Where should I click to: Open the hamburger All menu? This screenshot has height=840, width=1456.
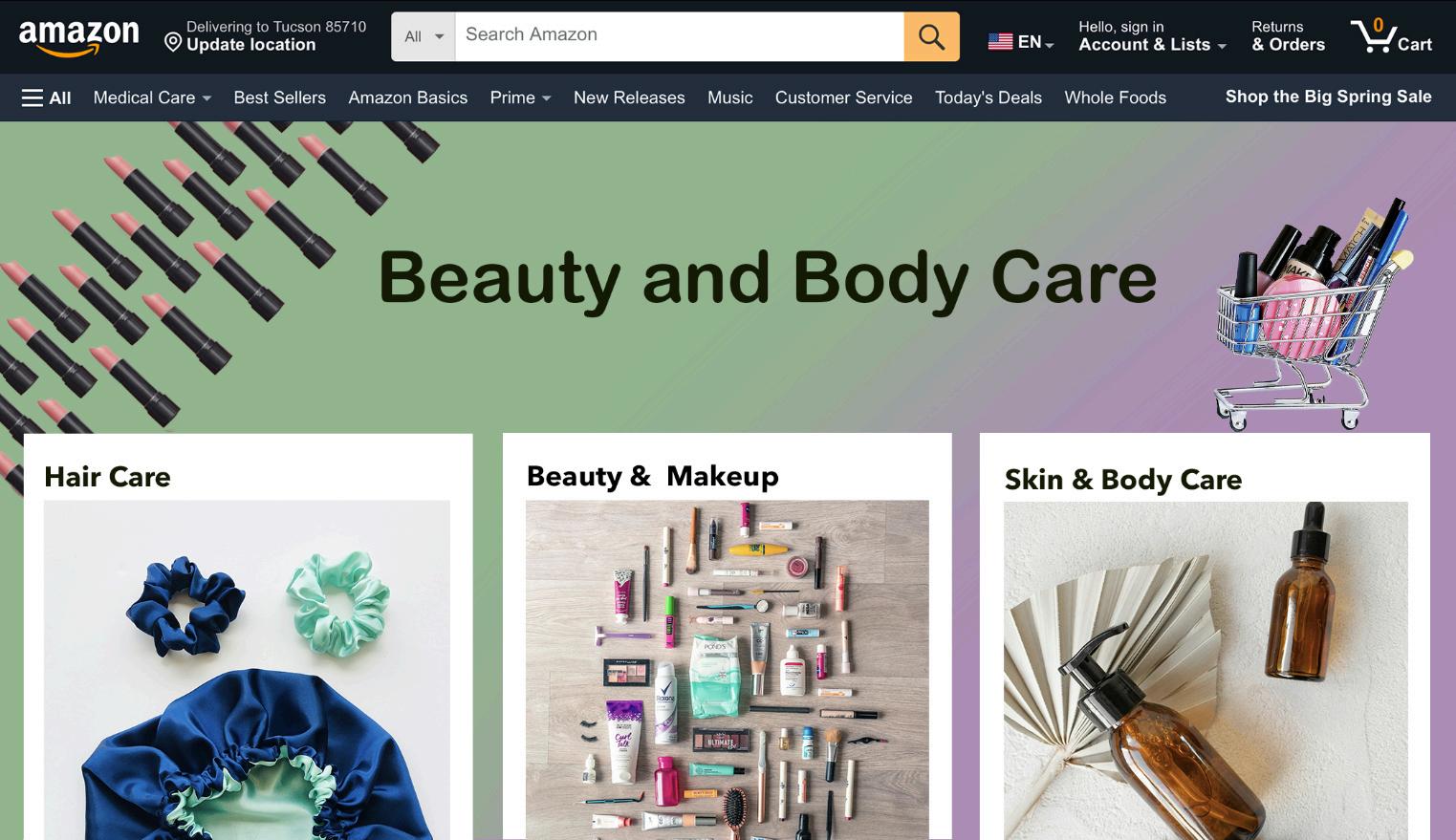coord(46,97)
